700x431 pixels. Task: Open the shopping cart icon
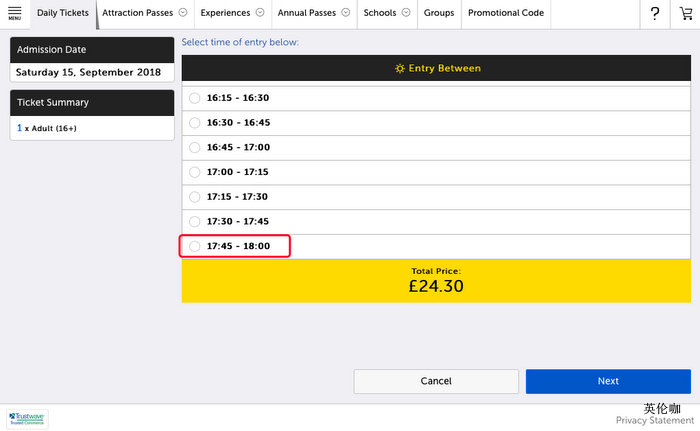[685, 13]
